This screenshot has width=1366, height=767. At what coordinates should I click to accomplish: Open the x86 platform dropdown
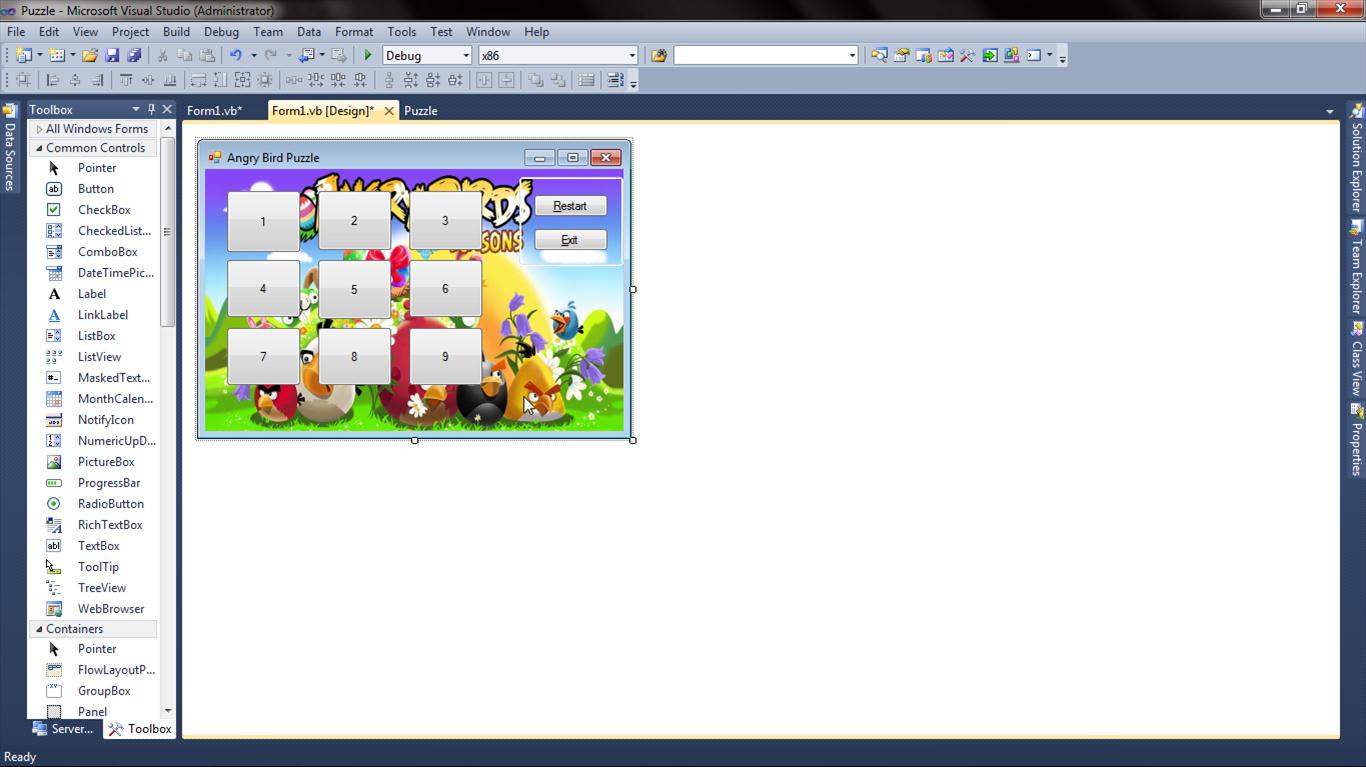coord(631,55)
